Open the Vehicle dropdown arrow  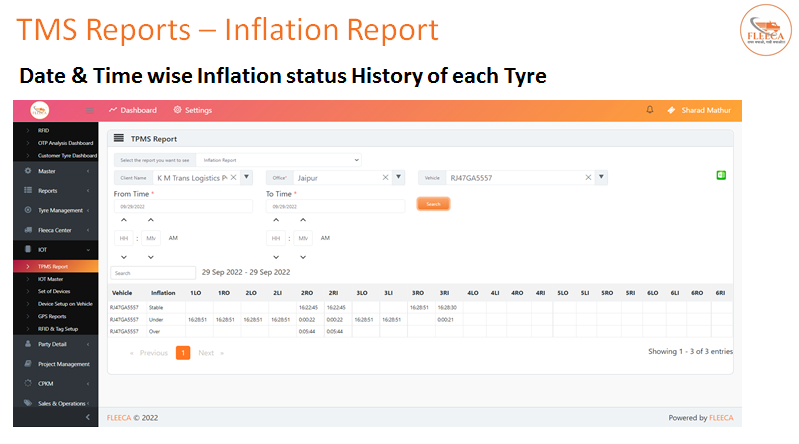(601, 177)
